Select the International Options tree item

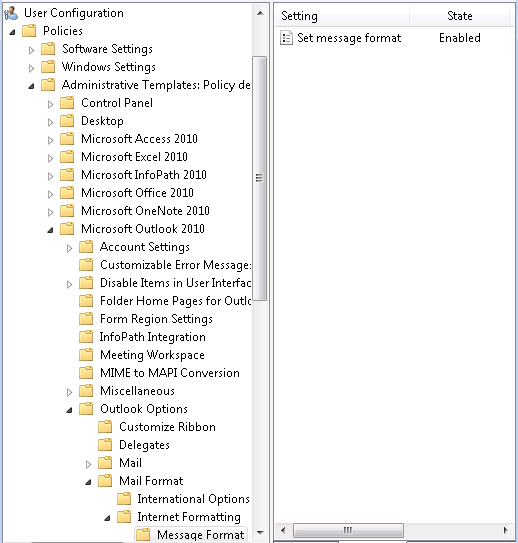click(x=193, y=499)
